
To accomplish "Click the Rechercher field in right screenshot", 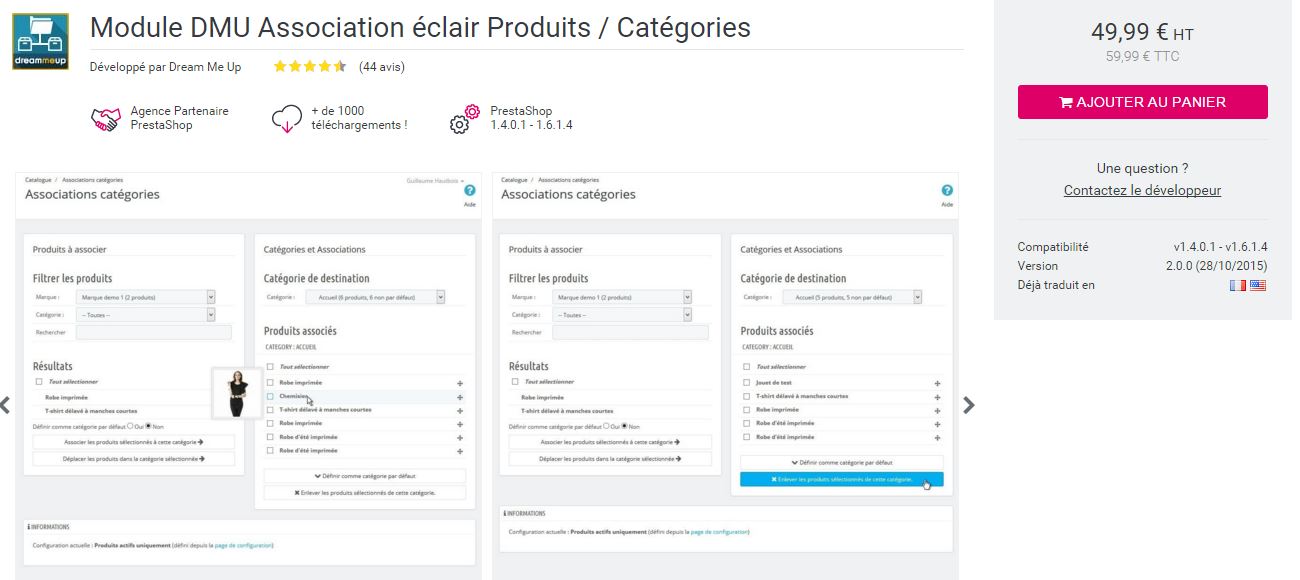I will tap(630, 332).
